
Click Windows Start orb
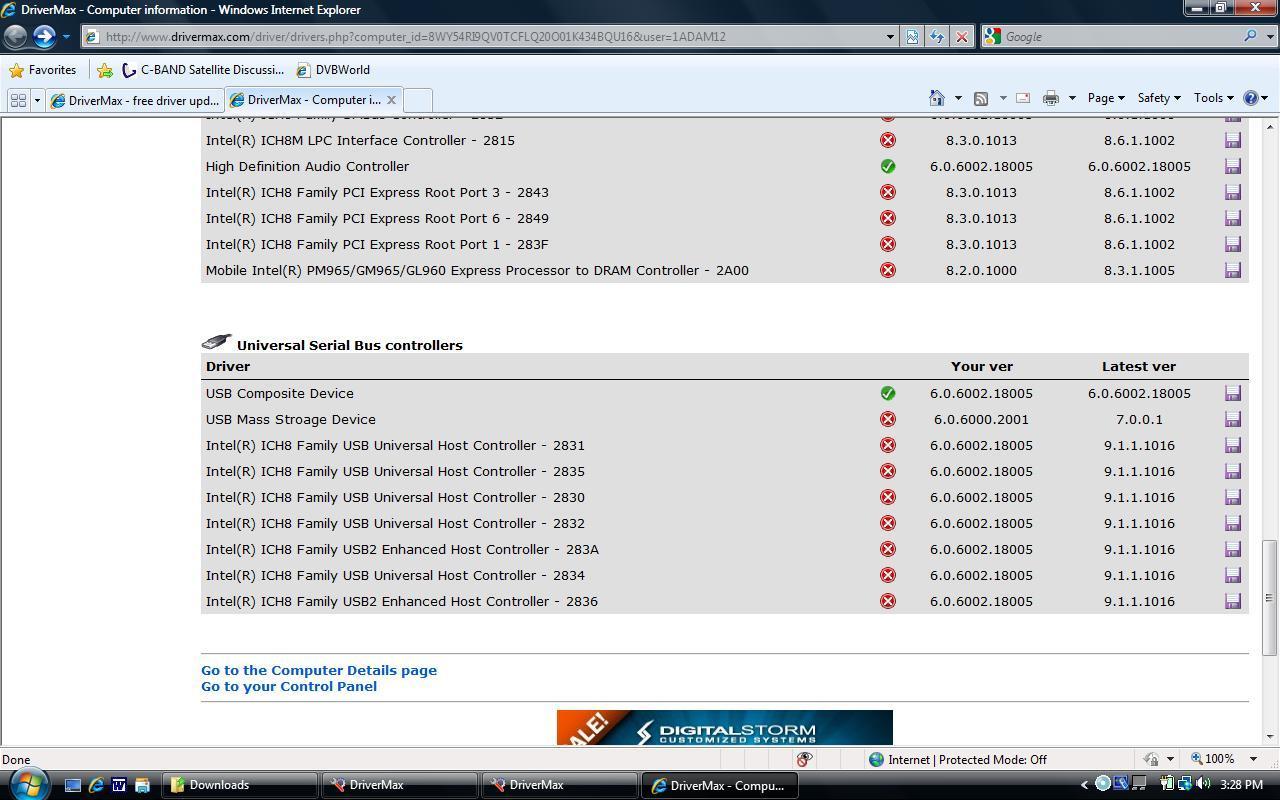tap(27, 784)
